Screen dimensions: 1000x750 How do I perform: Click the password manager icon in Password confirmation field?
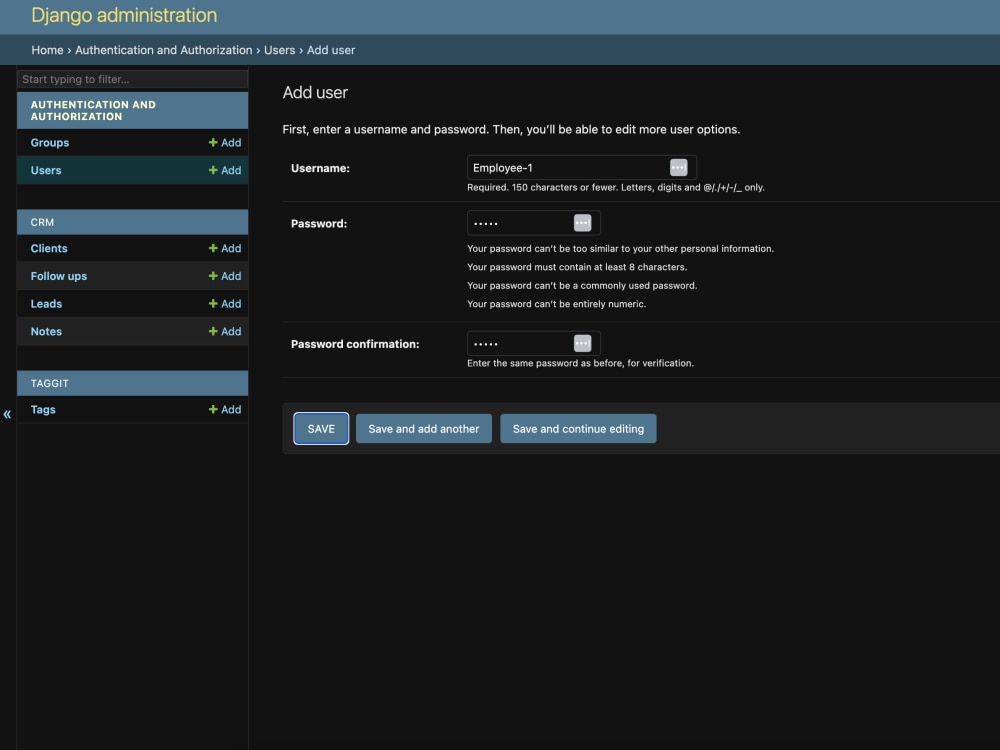pos(582,343)
